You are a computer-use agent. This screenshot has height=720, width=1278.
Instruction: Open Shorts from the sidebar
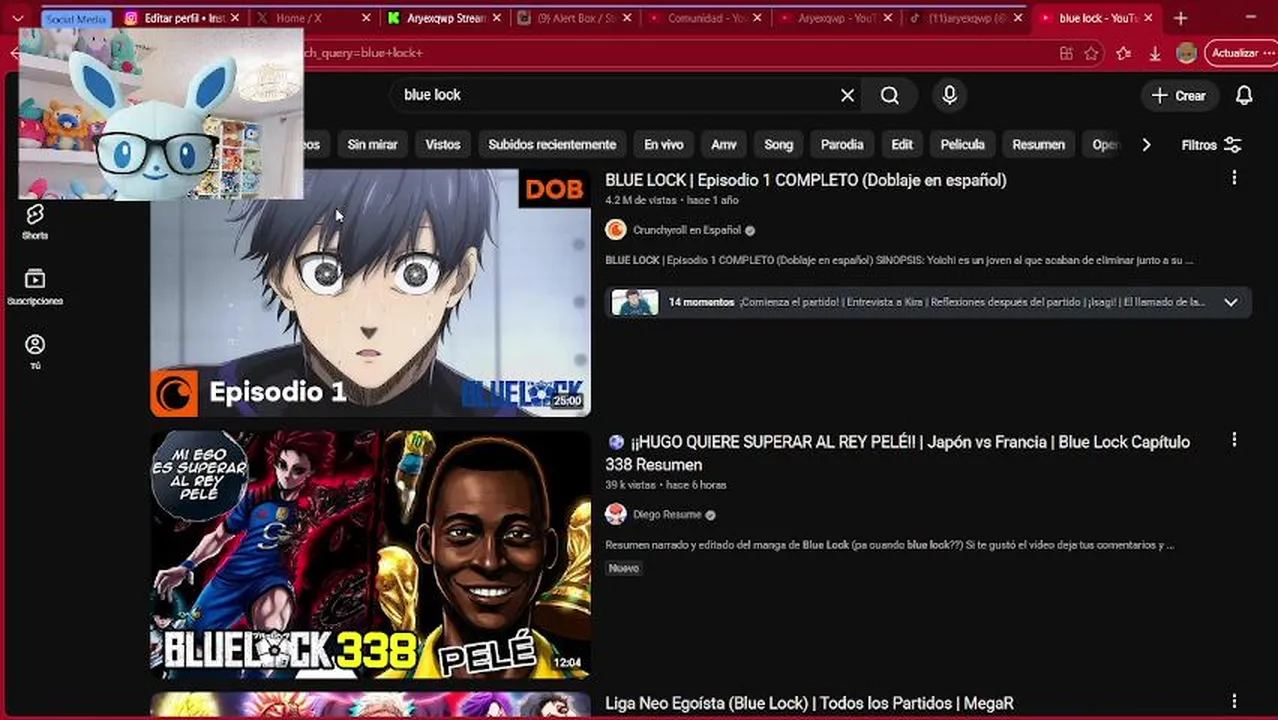[35, 222]
